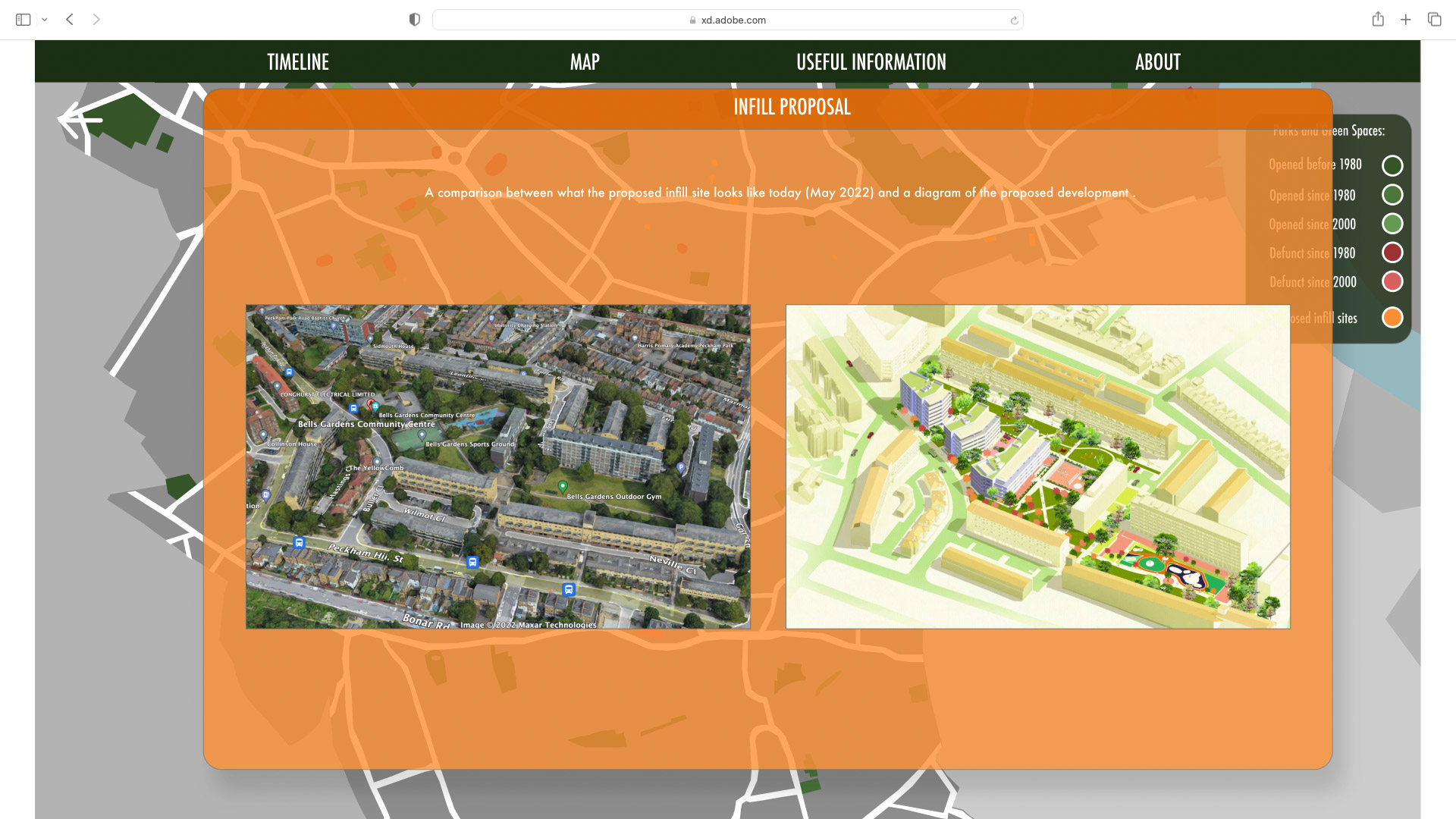This screenshot has height=819, width=1456.
Task: Open USEFUL INFORMATION page
Action: (x=871, y=62)
